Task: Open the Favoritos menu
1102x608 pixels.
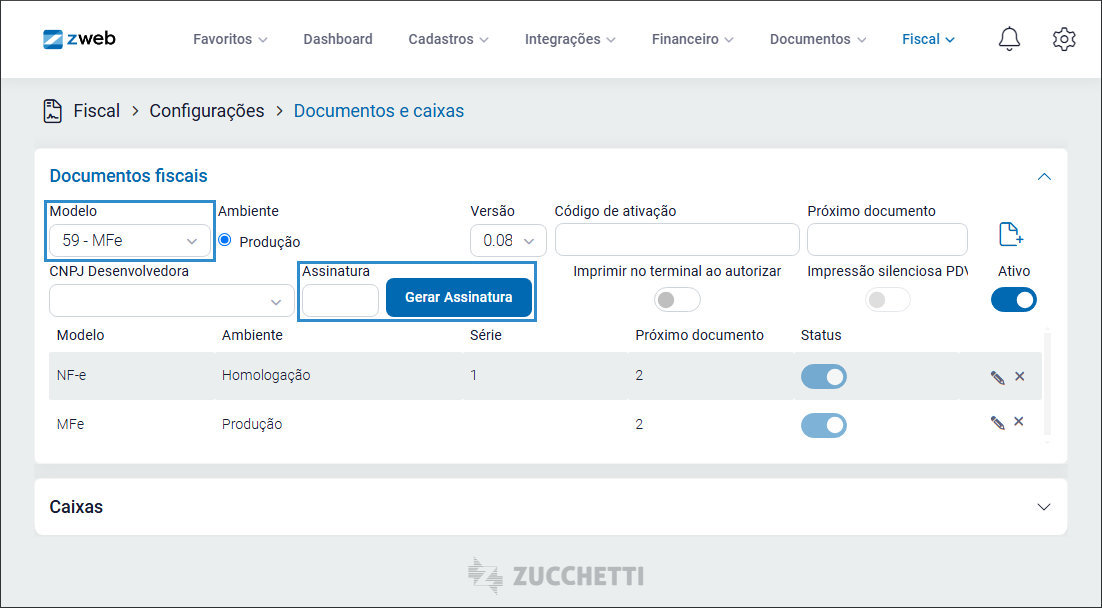Action: tap(230, 39)
